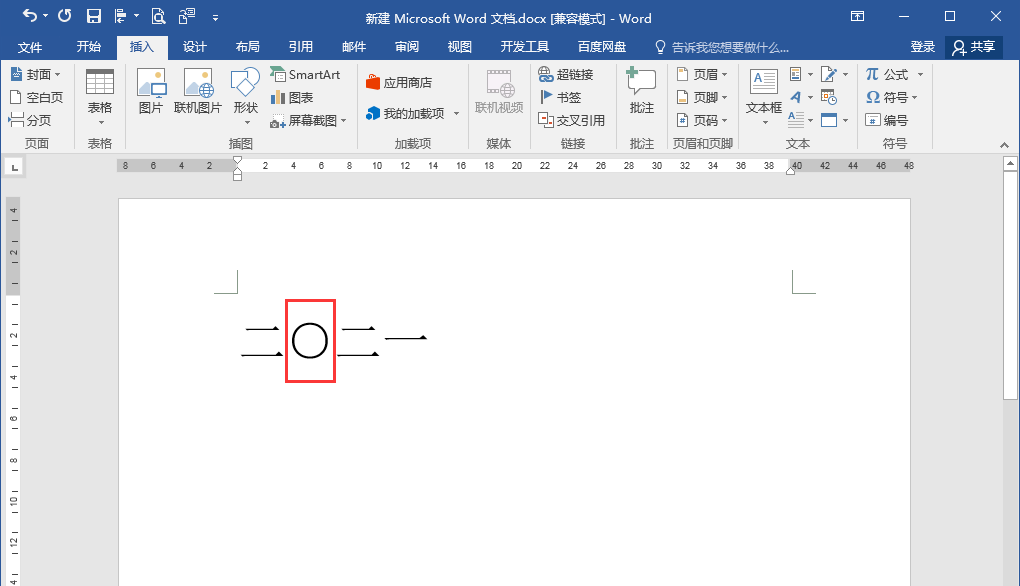
Task: Switch to the 布局 (Layout) tab
Action: click(247, 47)
